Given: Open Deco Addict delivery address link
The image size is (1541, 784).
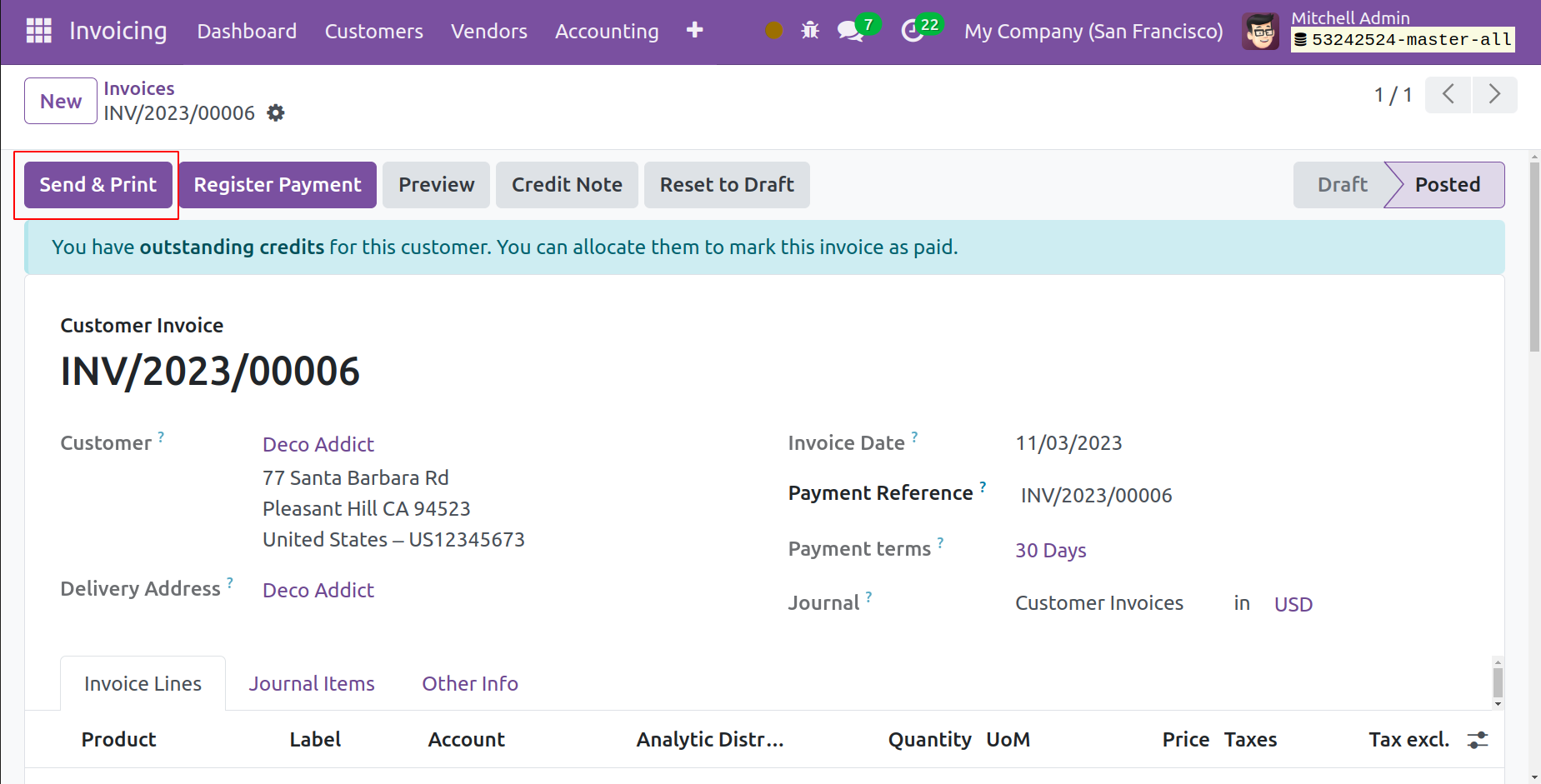Looking at the screenshot, I should 318,590.
